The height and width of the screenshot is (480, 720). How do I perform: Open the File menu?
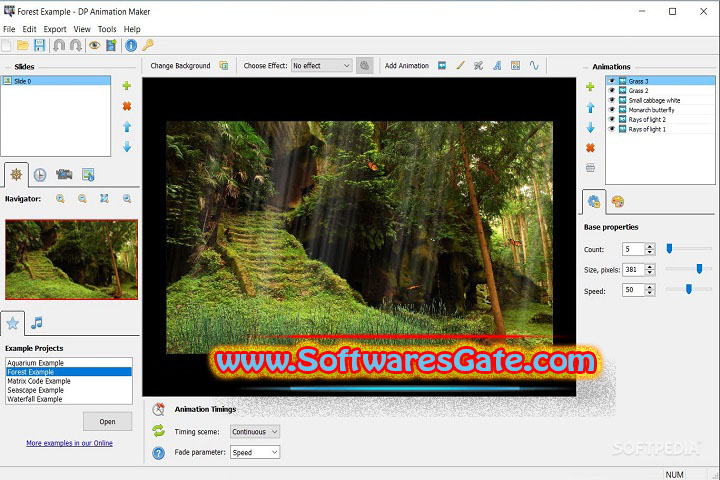9,29
